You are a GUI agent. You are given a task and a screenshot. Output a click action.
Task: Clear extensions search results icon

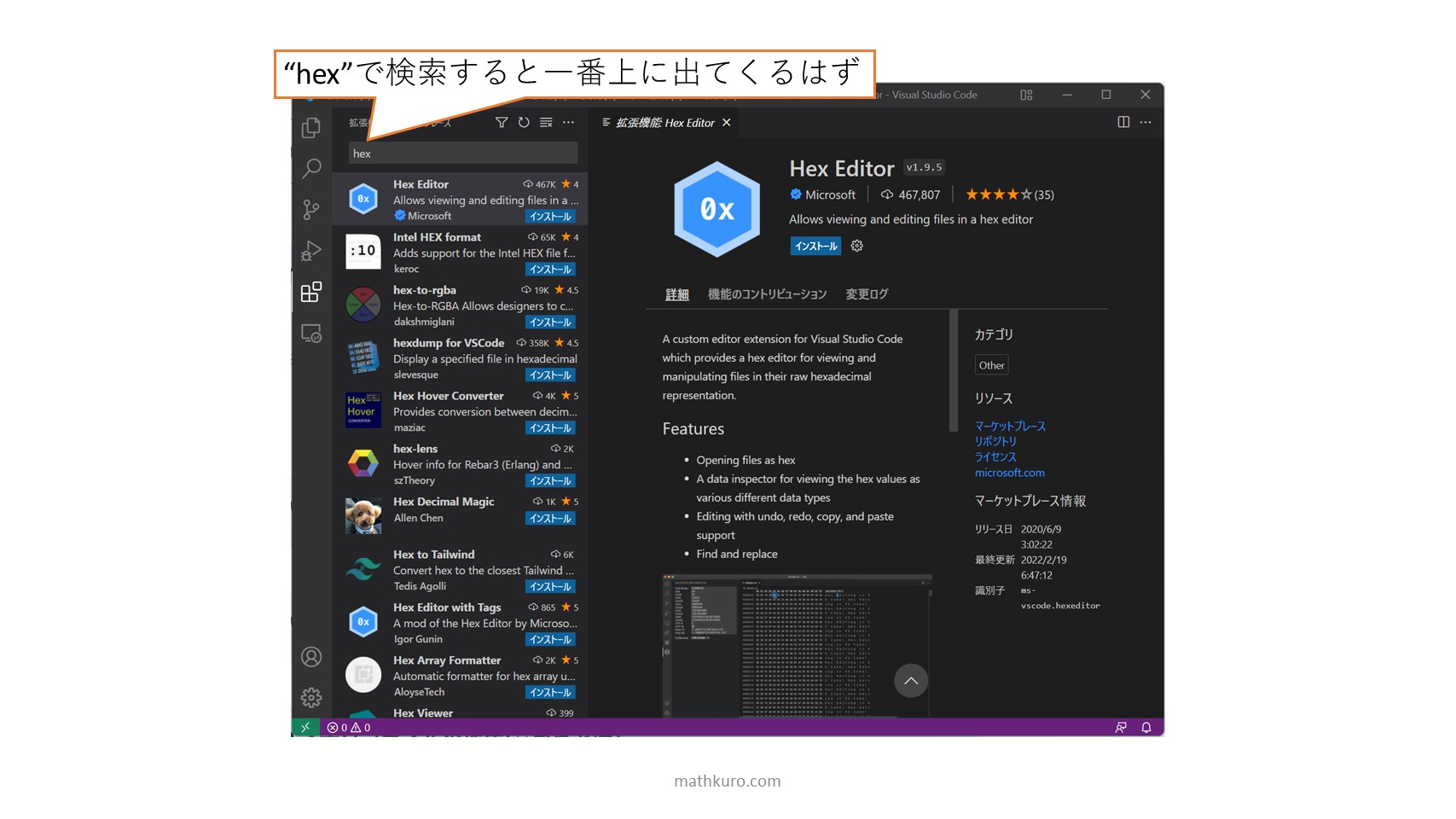pyautogui.click(x=546, y=123)
